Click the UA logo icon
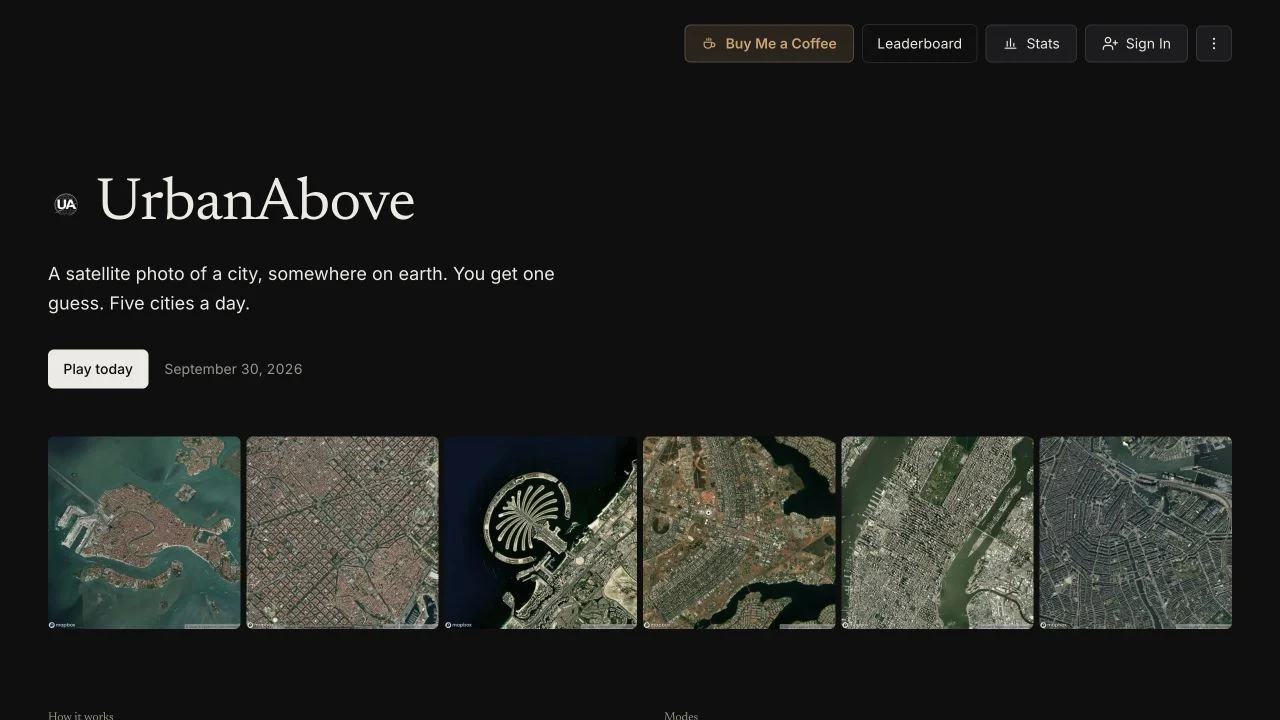Image resolution: width=1280 pixels, height=720 pixels. click(66, 204)
